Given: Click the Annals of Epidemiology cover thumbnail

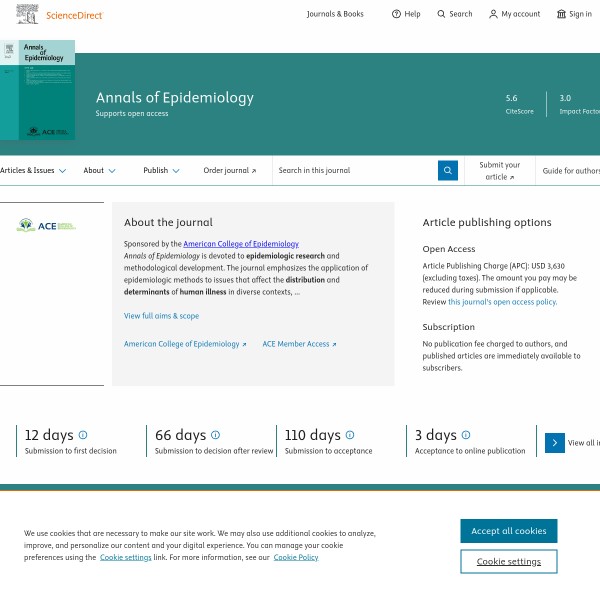Looking at the screenshot, I should click(x=37, y=90).
